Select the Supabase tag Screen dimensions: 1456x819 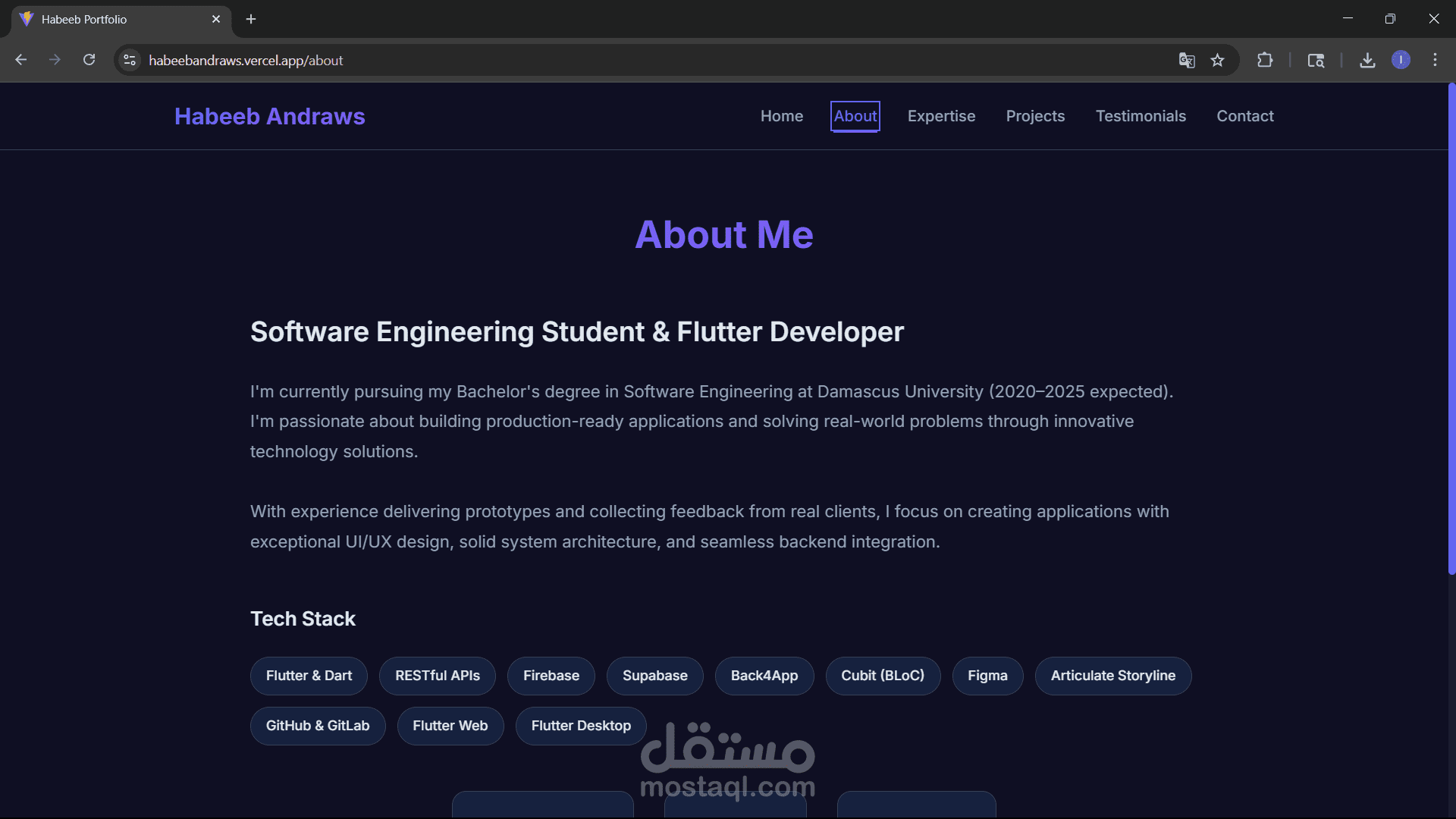pyautogui.click(x=655, y=676)
